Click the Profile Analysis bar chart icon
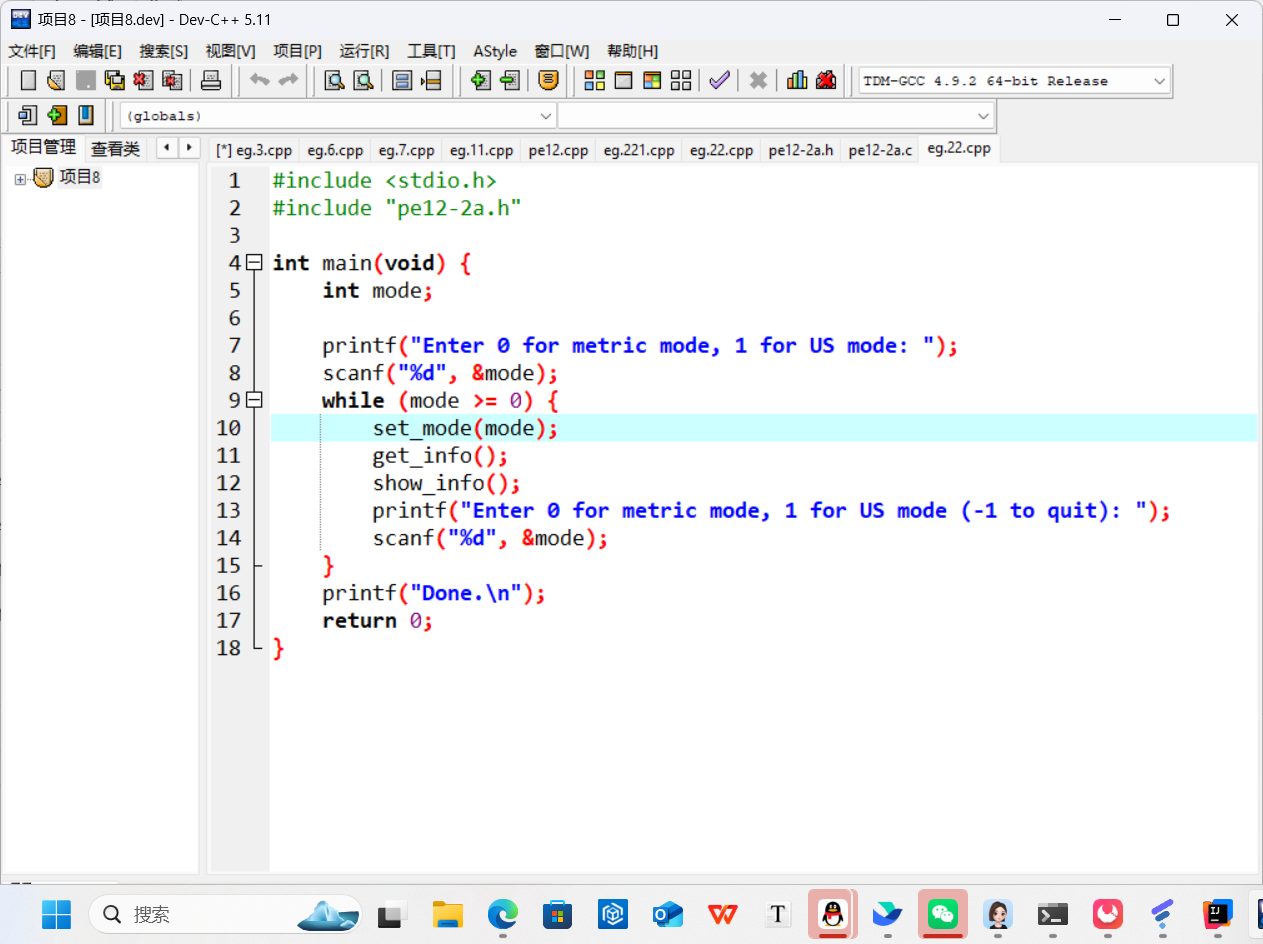This screenshot has height=944, width=1263. tap(797, 81)
